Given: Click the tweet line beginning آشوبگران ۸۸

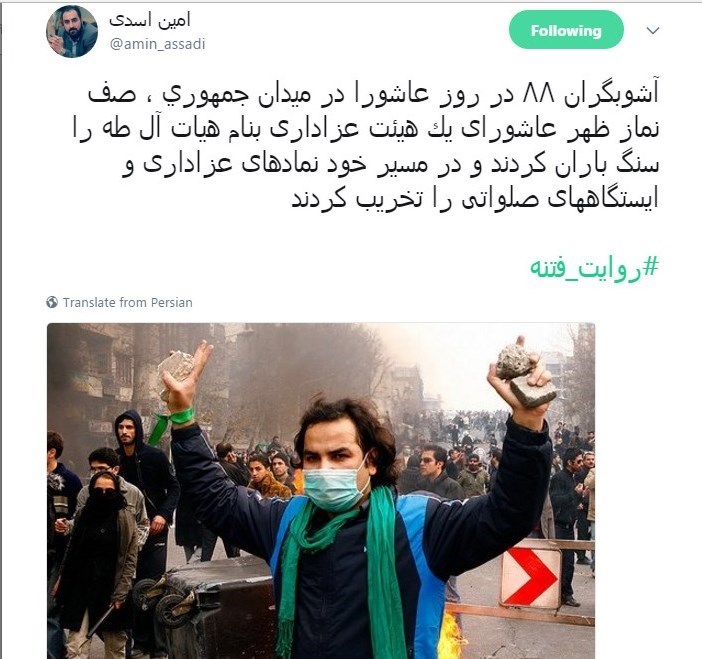Looking at the screenshot, I should 373,95.
